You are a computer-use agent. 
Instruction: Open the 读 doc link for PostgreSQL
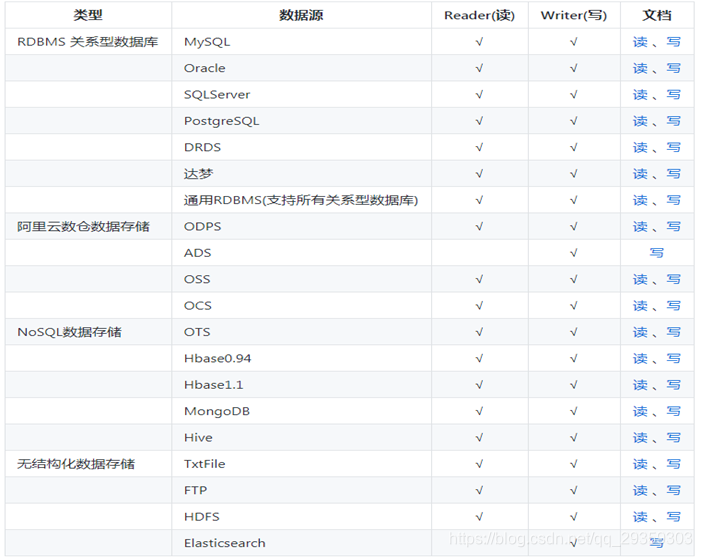(x=640, y=121)
